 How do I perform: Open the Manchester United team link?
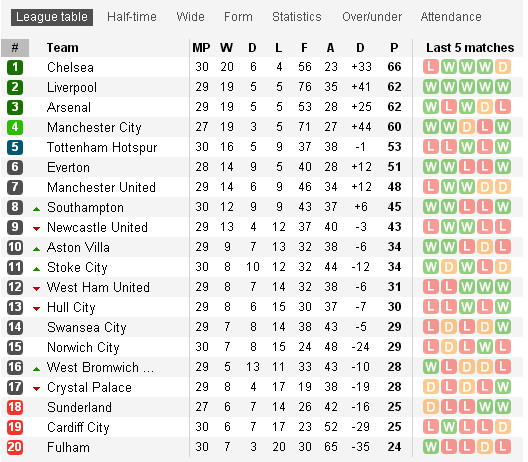[x=101, y=187]
